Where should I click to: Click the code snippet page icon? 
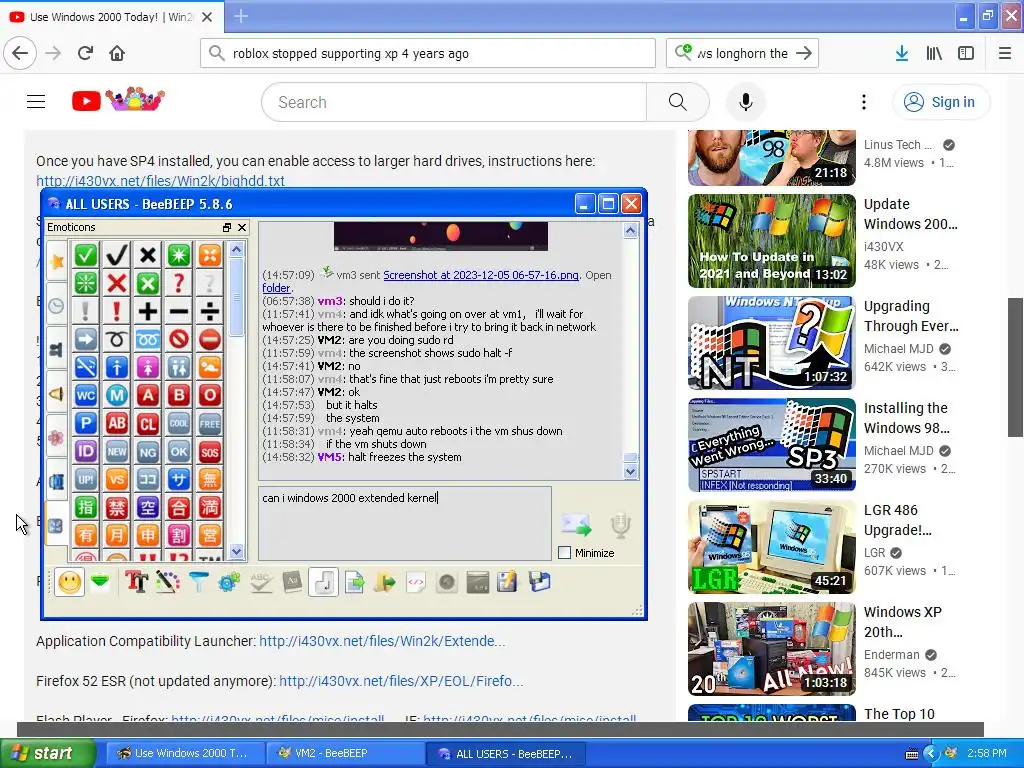tap(416, 582)
